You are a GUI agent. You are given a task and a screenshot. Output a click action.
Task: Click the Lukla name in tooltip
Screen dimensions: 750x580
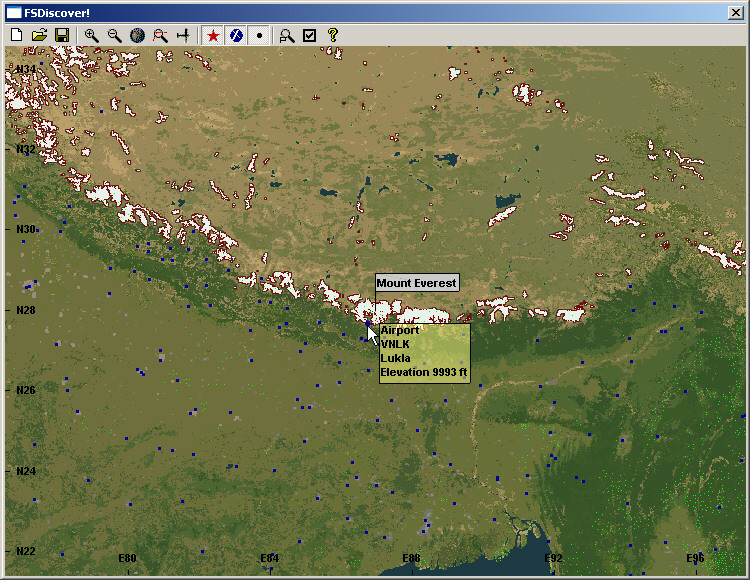click(x=396, y=358)
